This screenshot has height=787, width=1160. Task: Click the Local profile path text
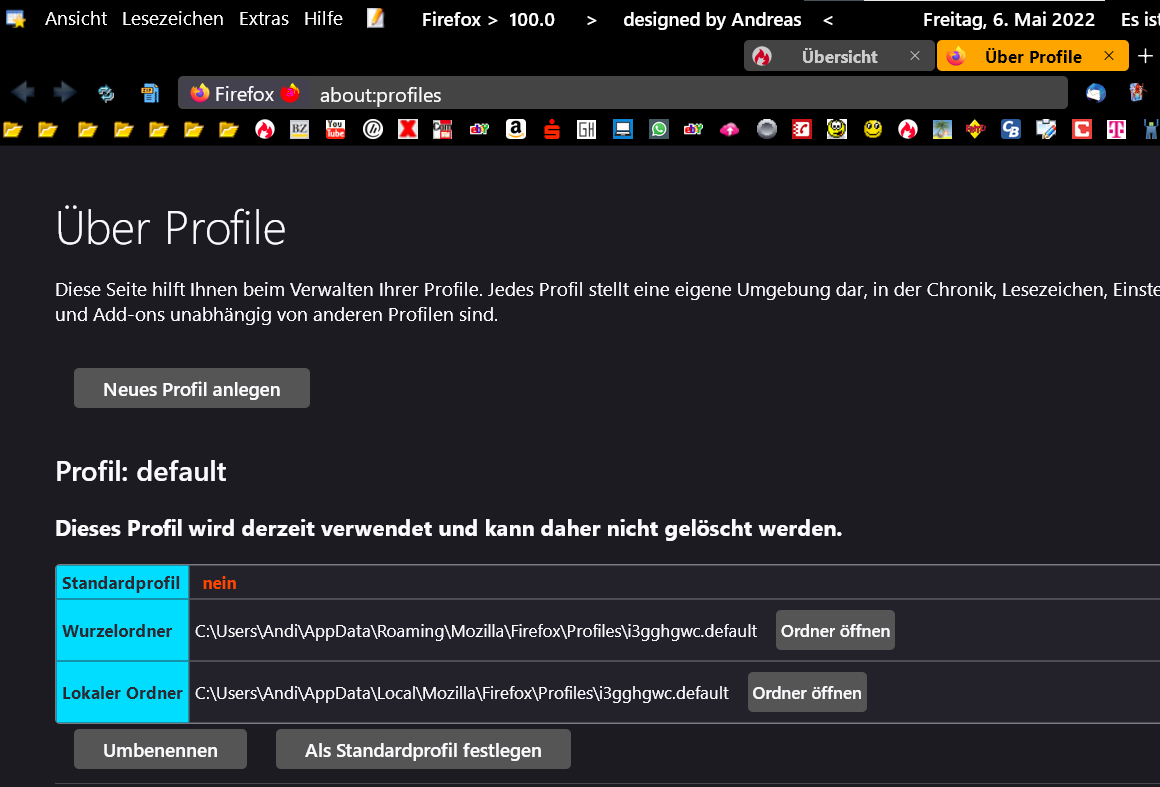click(x=462, y=693)
